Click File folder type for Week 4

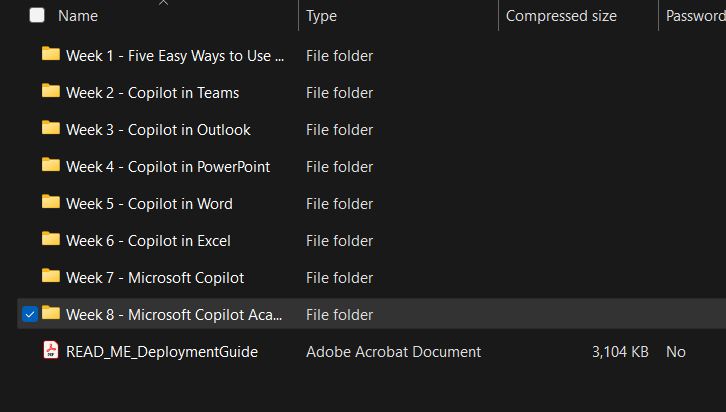(x=339, y=167)
